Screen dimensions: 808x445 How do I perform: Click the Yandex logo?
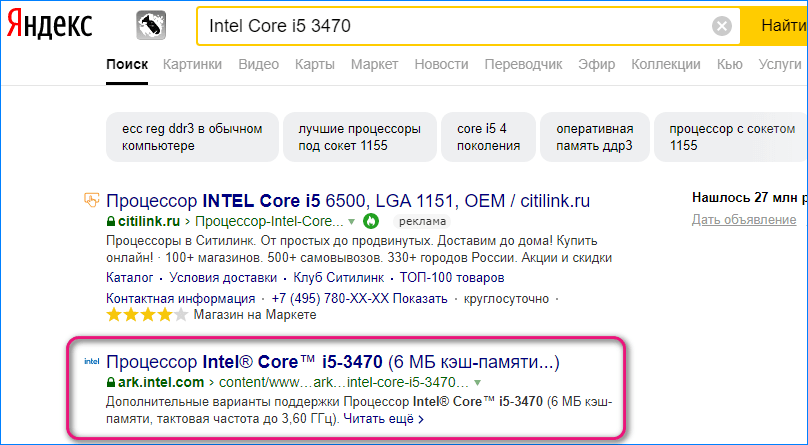[50, 25]
